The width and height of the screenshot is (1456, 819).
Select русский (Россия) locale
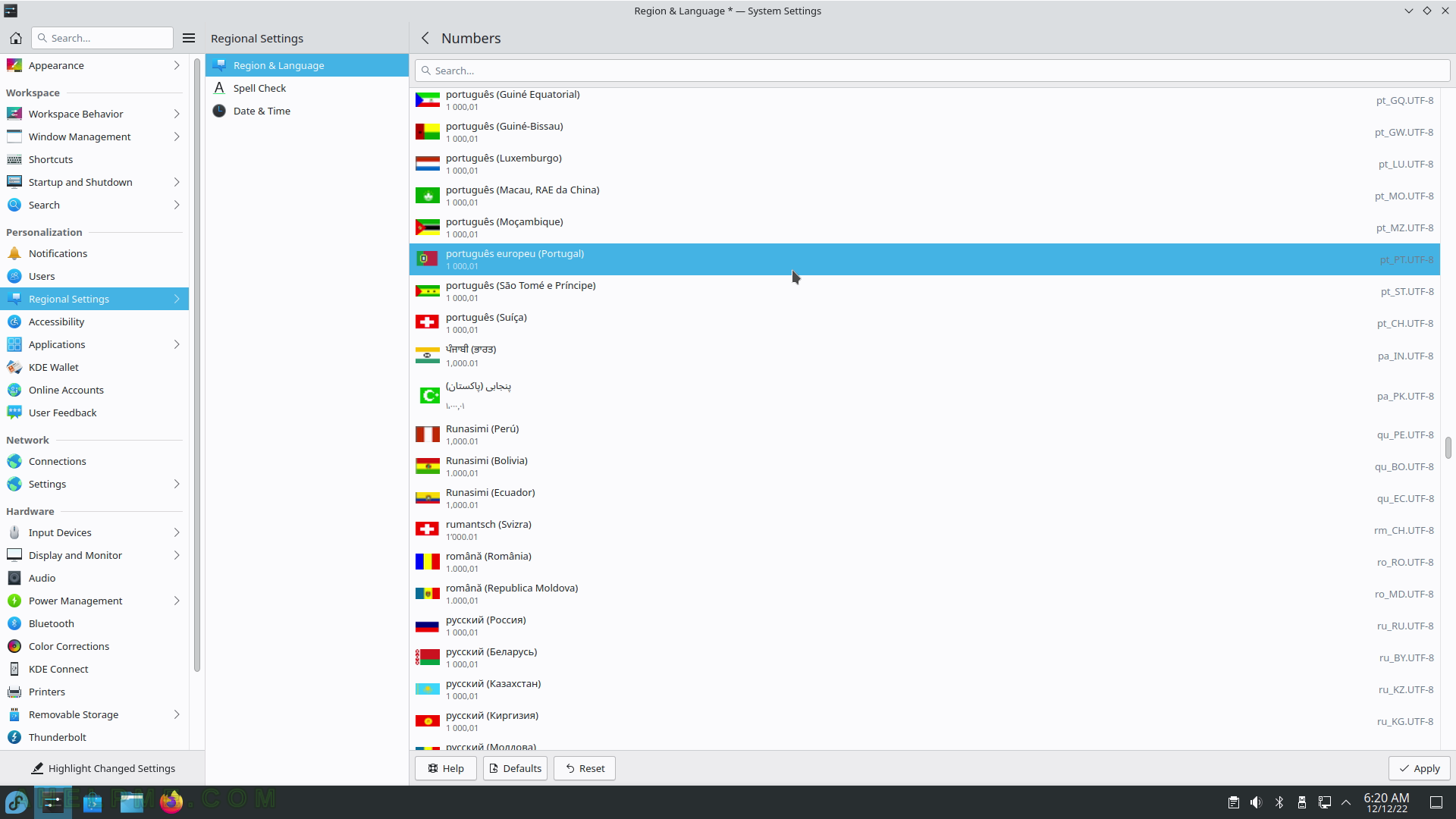[924, 626]
